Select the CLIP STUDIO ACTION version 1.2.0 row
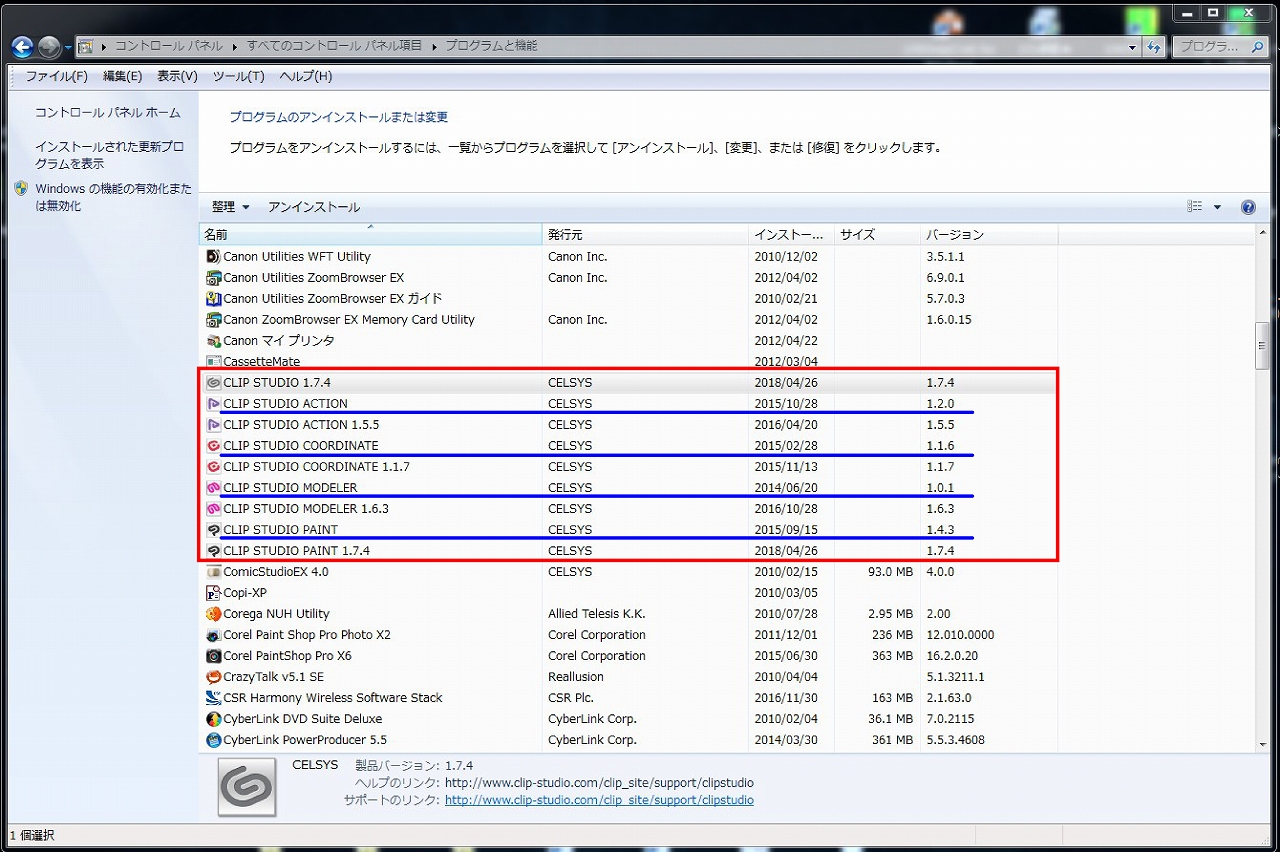This screenshot has width=1280, height=852. tap(628, 404)
